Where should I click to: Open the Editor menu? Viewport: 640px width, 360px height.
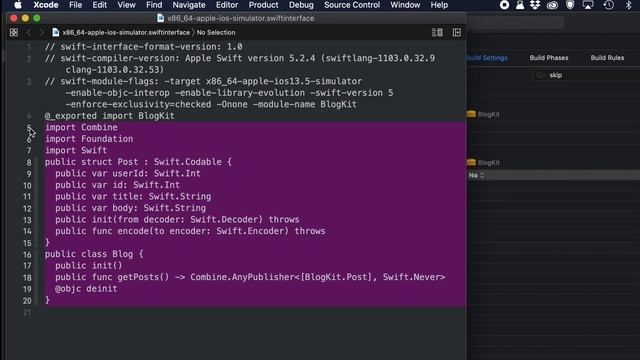click(227, 5)
